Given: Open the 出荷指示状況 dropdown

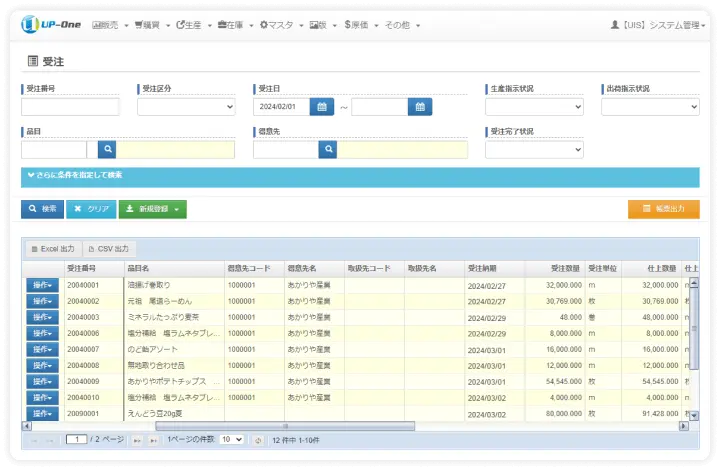Looking at the screenshot, I should (650, 107).
